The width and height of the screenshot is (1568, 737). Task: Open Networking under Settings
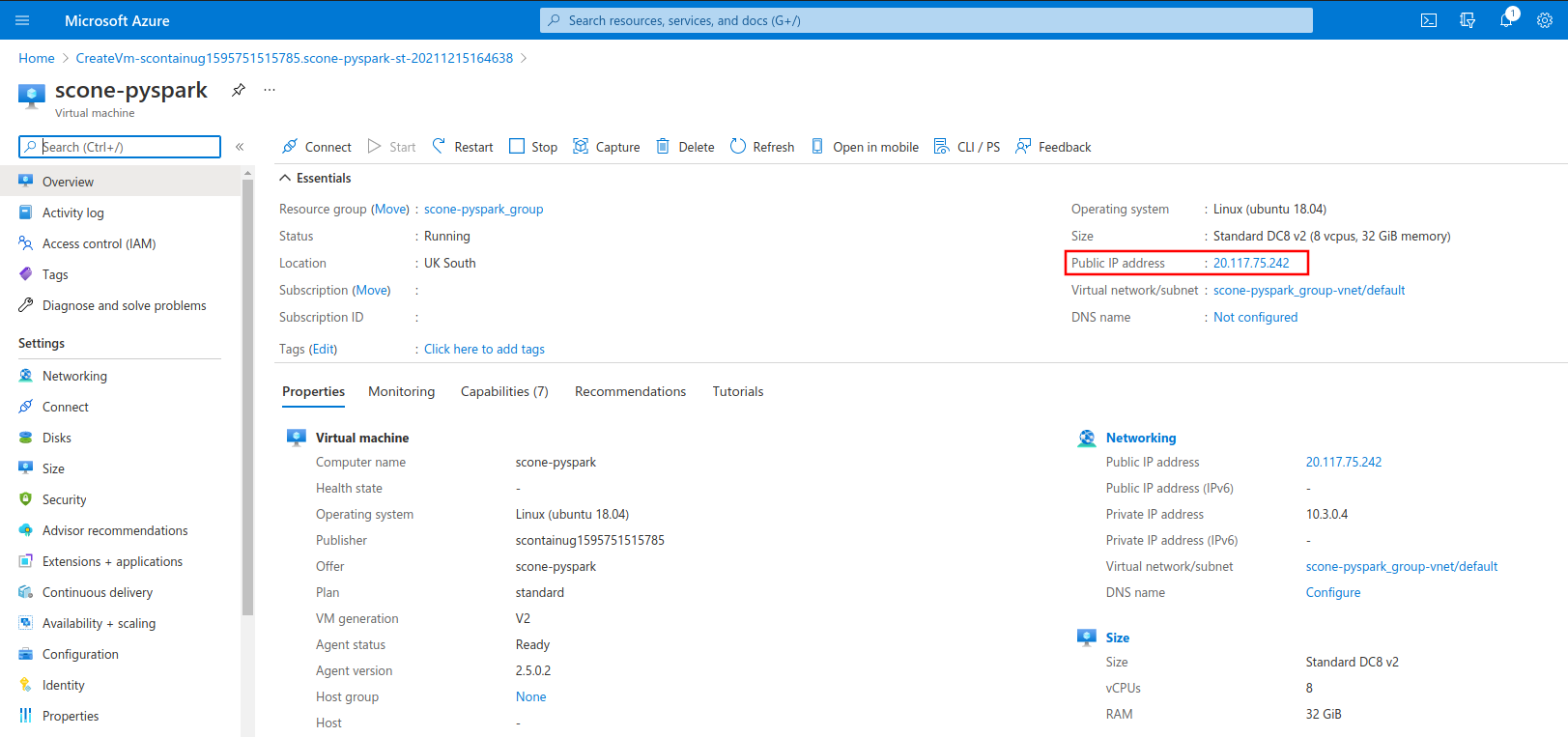(74, 376)
